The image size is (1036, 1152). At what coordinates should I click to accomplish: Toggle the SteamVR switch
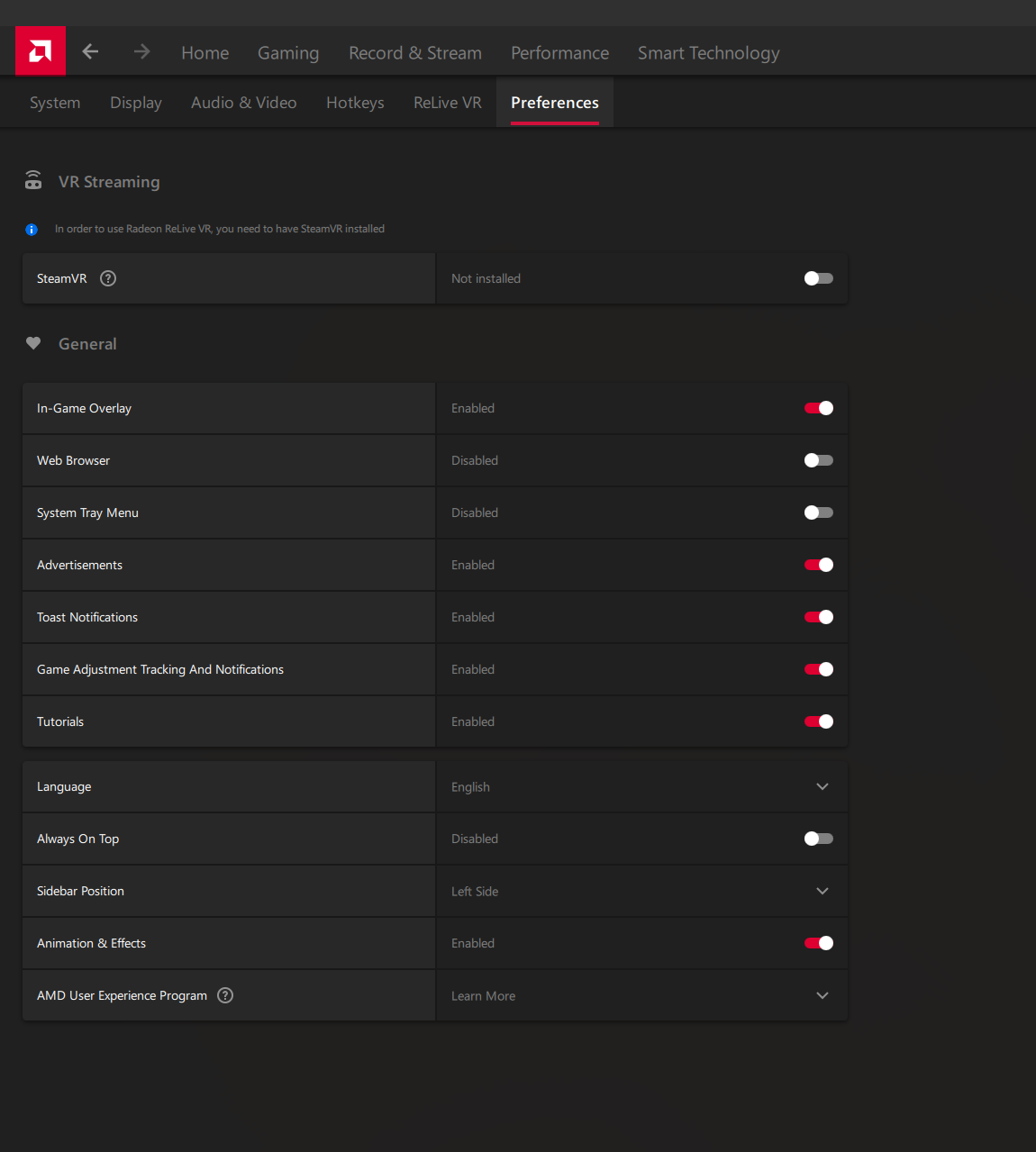click(x=819, y=278)
